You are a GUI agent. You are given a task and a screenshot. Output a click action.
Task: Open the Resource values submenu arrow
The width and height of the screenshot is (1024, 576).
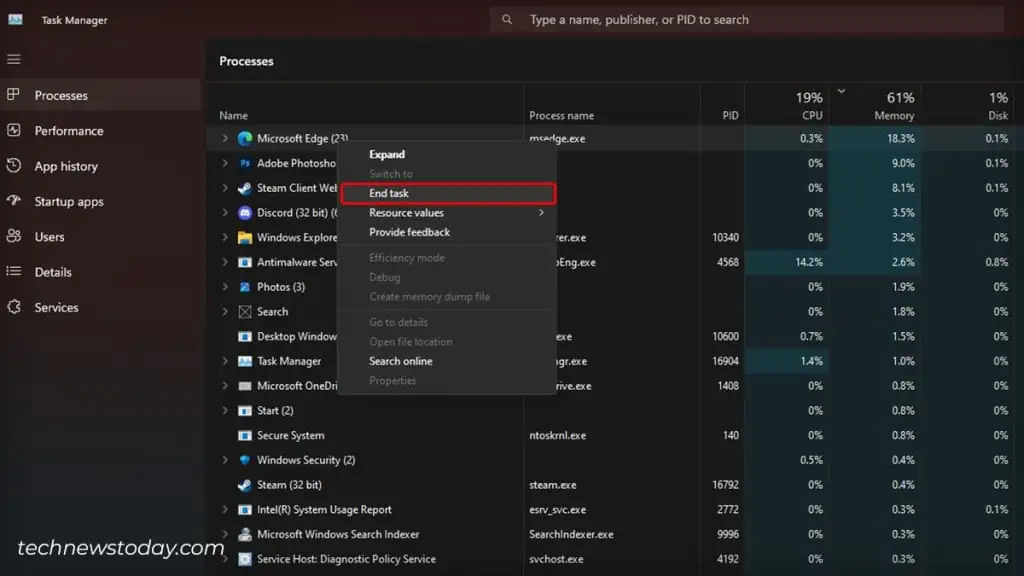point(541,213)
